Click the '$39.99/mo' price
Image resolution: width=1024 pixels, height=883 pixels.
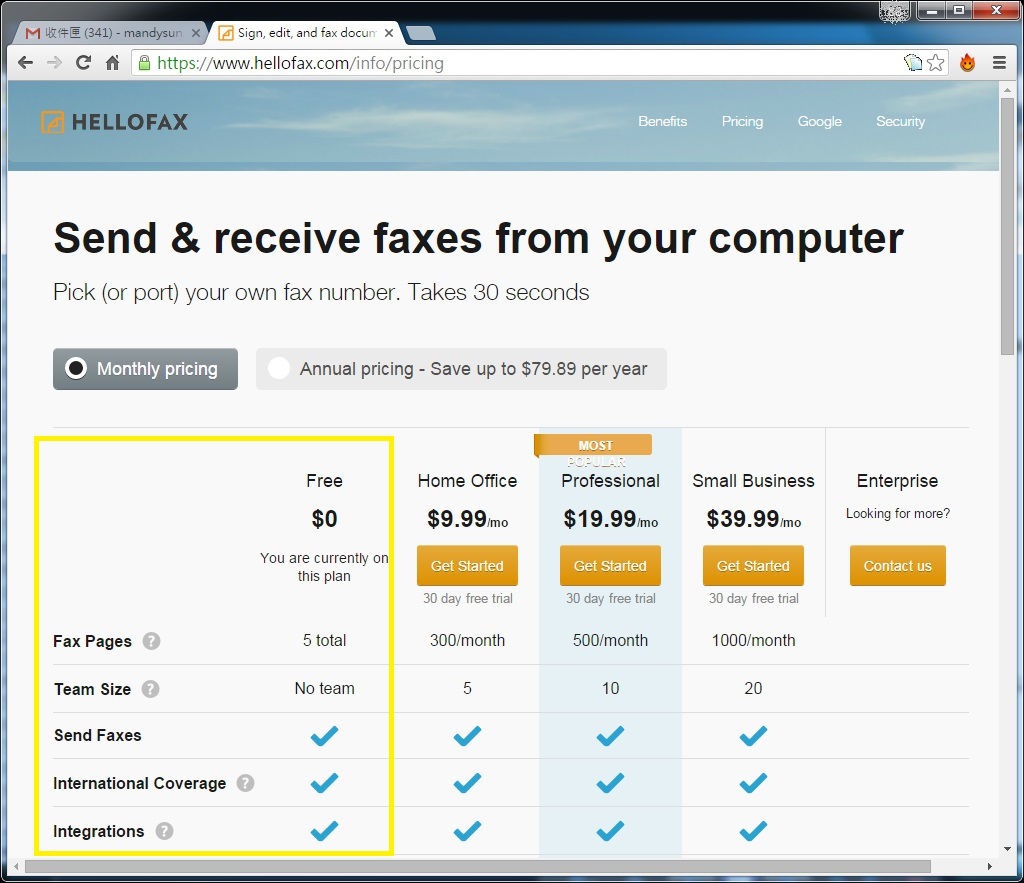(754, 519)
